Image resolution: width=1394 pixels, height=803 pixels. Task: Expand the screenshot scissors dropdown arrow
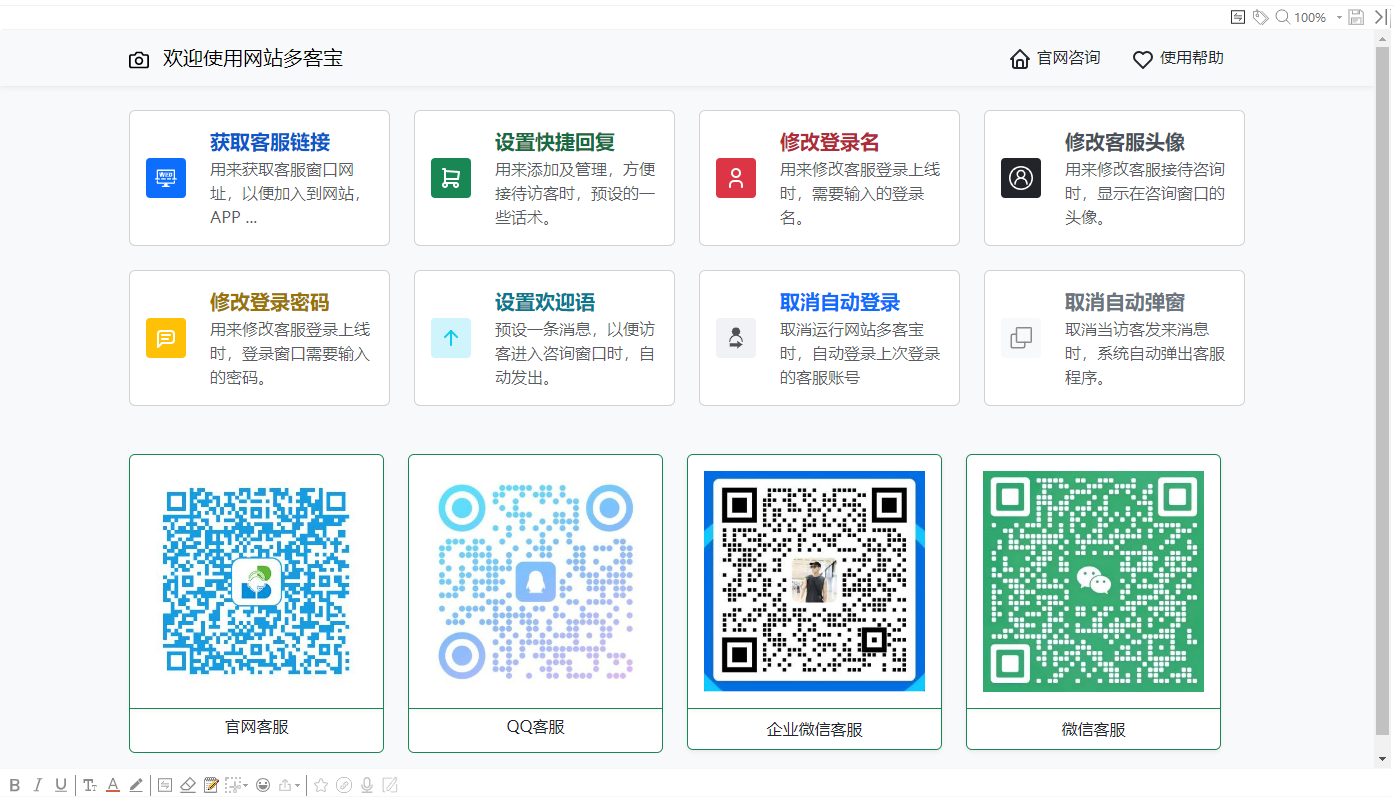[246, 786]
